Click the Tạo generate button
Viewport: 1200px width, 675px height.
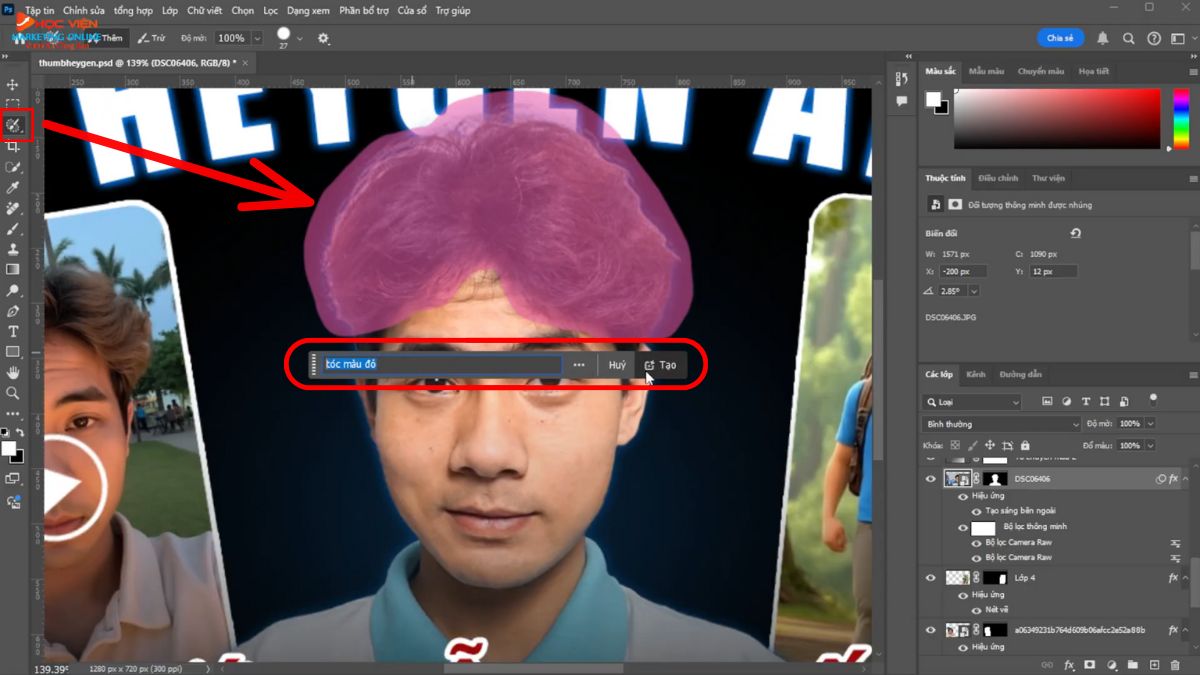[x=660, y=365]
